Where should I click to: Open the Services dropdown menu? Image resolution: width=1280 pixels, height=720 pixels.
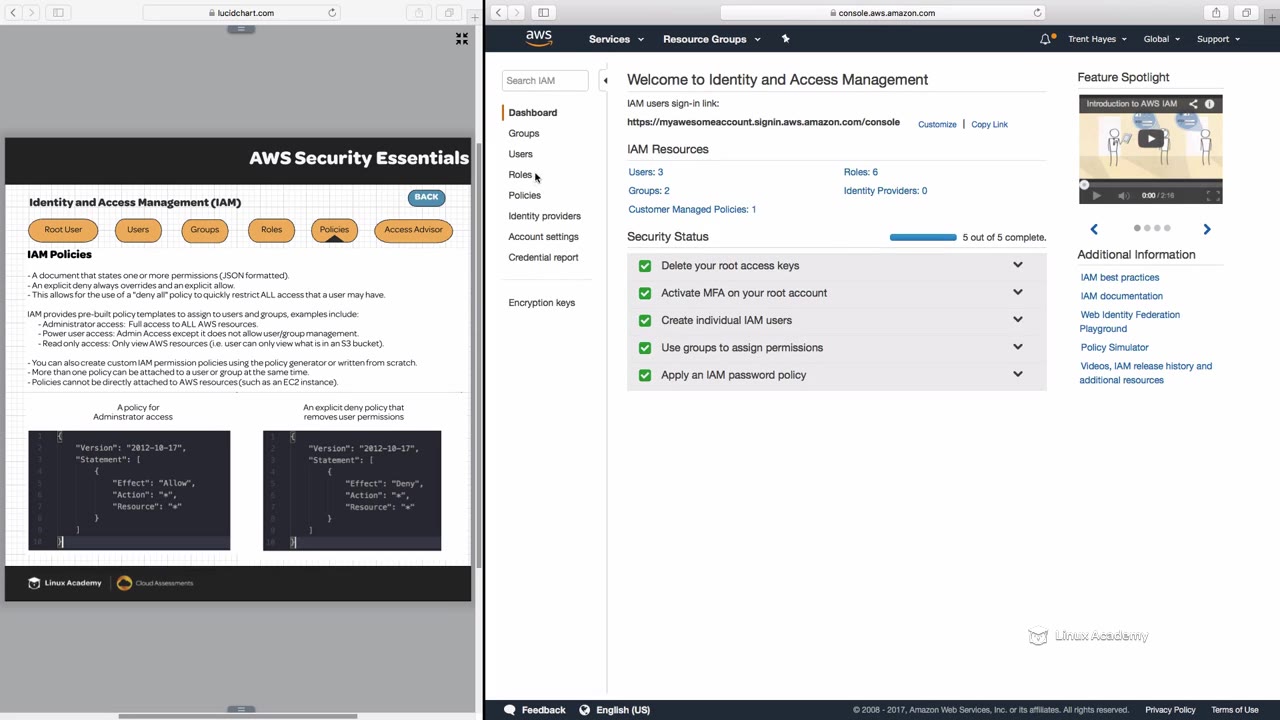coord(616,39)
